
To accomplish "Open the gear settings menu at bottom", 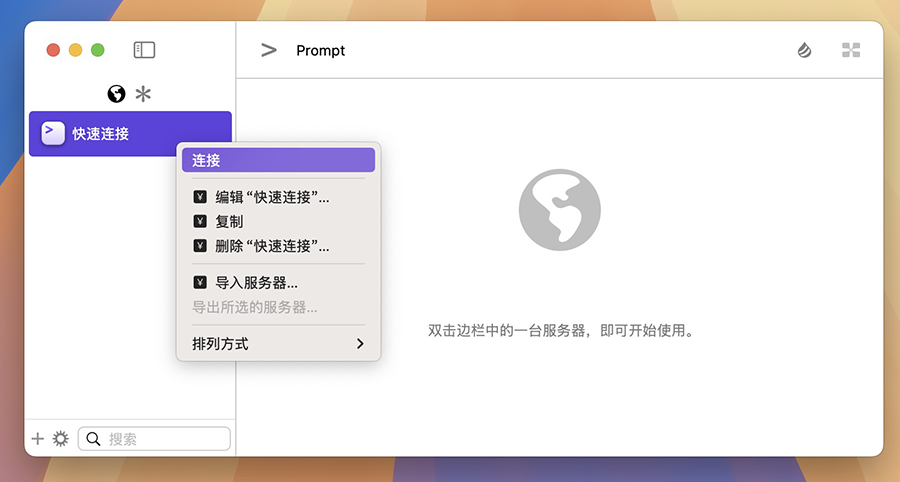I will coord(60,438).
